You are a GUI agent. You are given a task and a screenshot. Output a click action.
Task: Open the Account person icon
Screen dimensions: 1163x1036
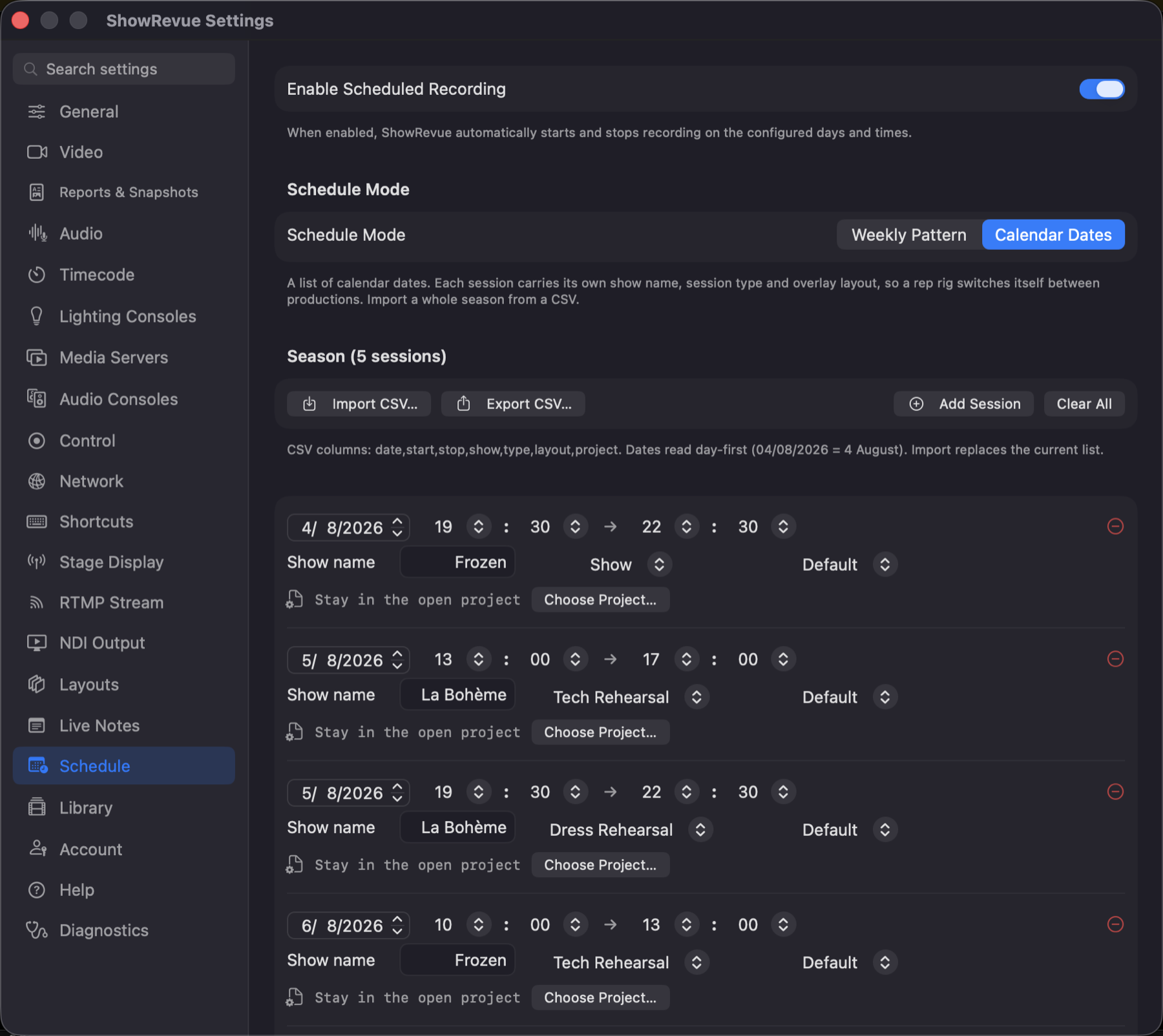click(x=37, y=849)
